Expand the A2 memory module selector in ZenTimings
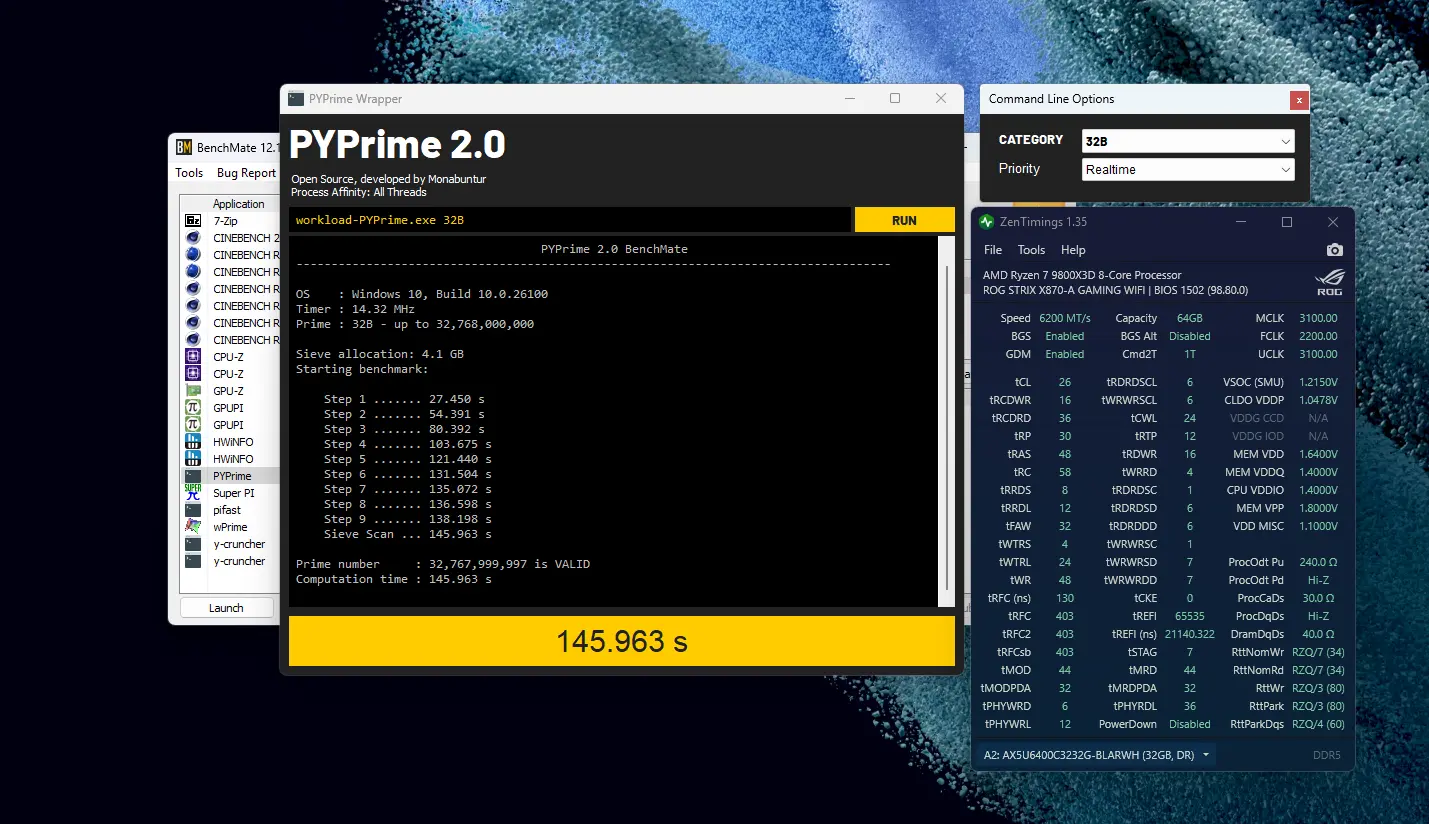Screen dimensions: 1429x824 pyautogui.click(x=1098, y=755)
